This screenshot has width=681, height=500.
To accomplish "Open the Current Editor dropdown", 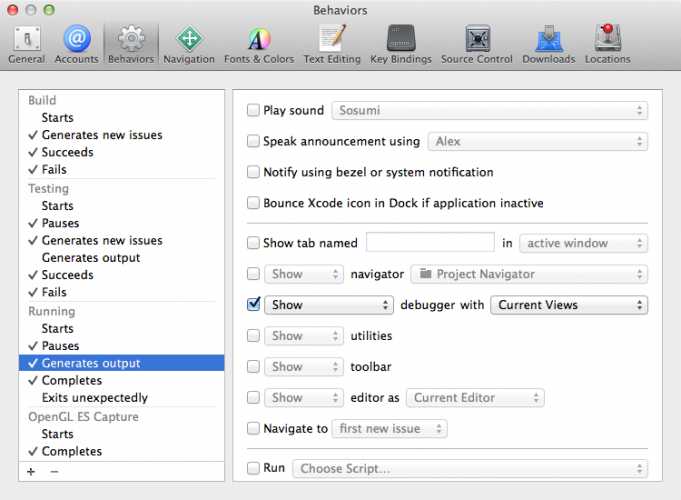I will click(x=475, y=397).
